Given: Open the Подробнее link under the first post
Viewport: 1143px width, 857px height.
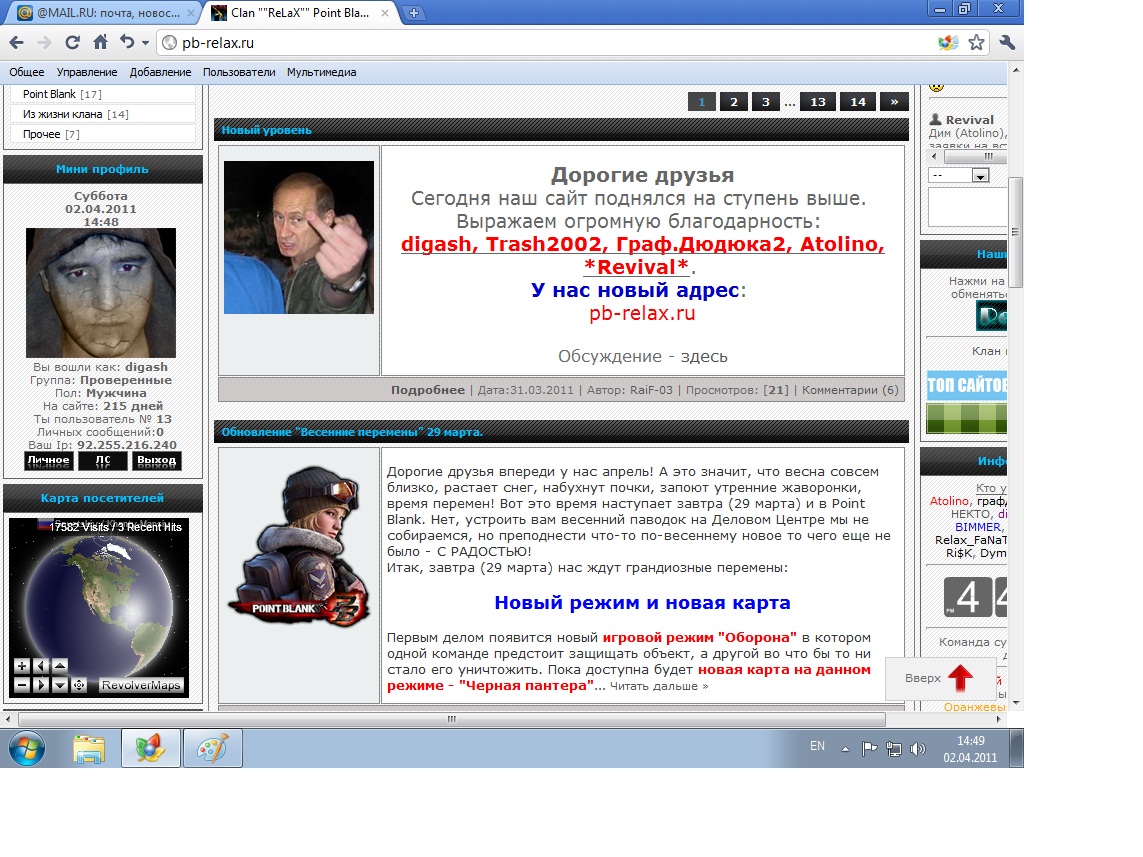Looking at the screenshot, I should (427, 390).
